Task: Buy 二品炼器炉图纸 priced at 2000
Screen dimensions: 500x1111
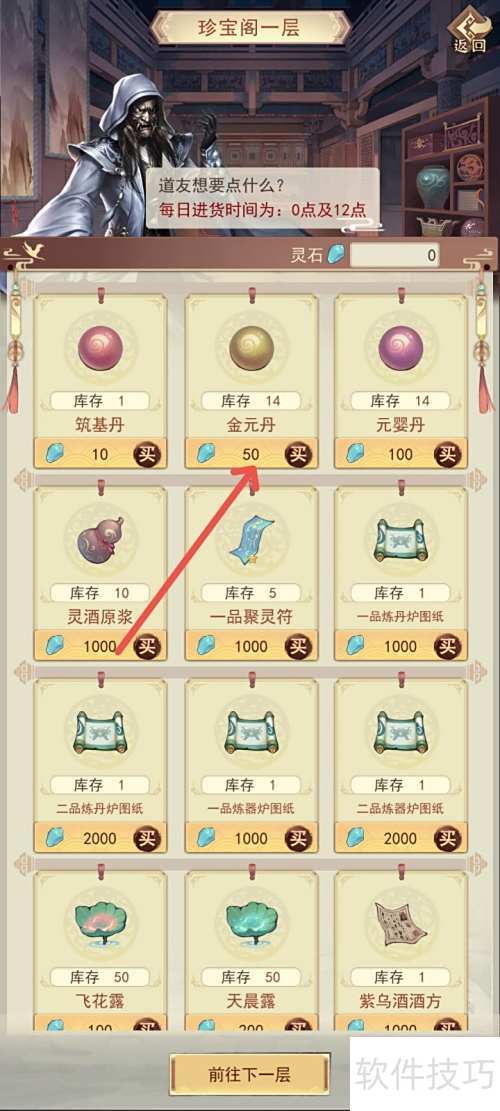Action: (x=448, y=838)
